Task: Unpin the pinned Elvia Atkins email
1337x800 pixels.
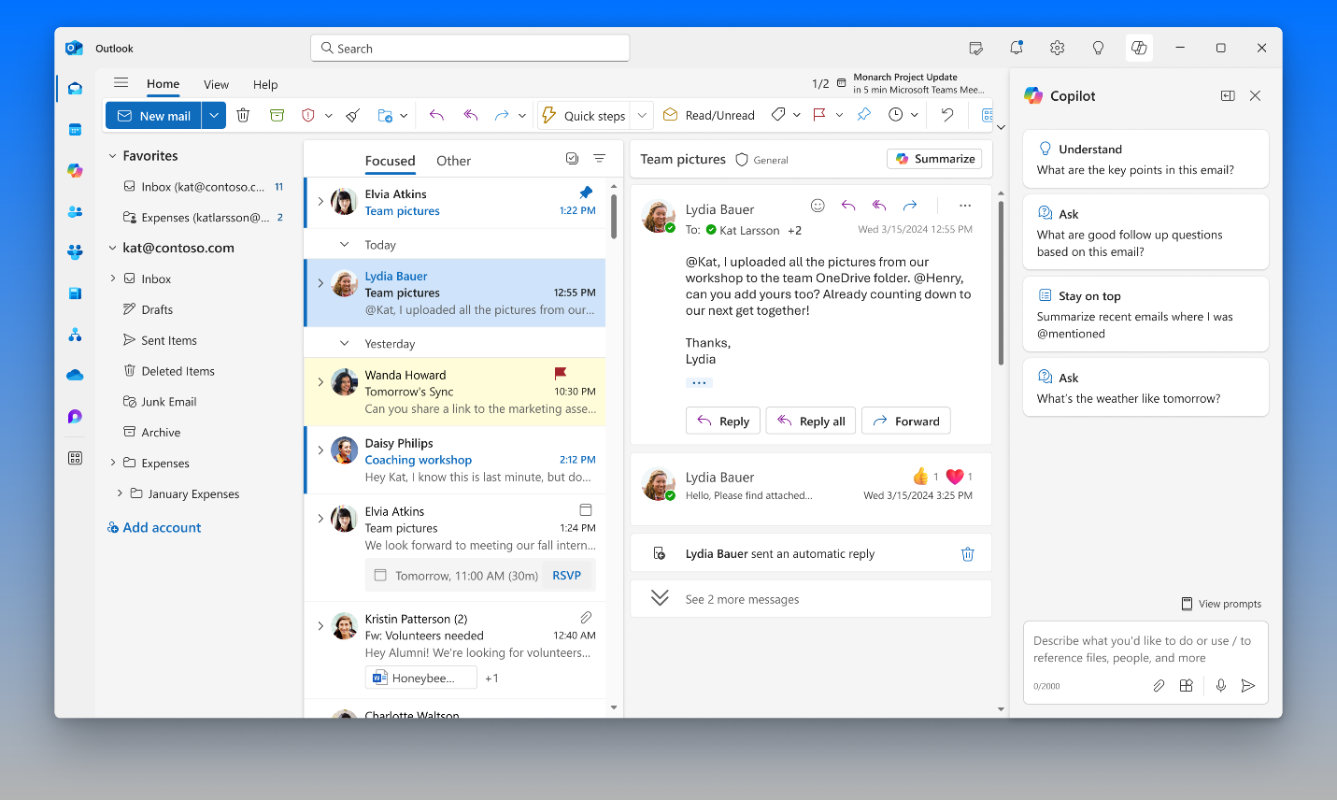Action: [x=586, y=193]
